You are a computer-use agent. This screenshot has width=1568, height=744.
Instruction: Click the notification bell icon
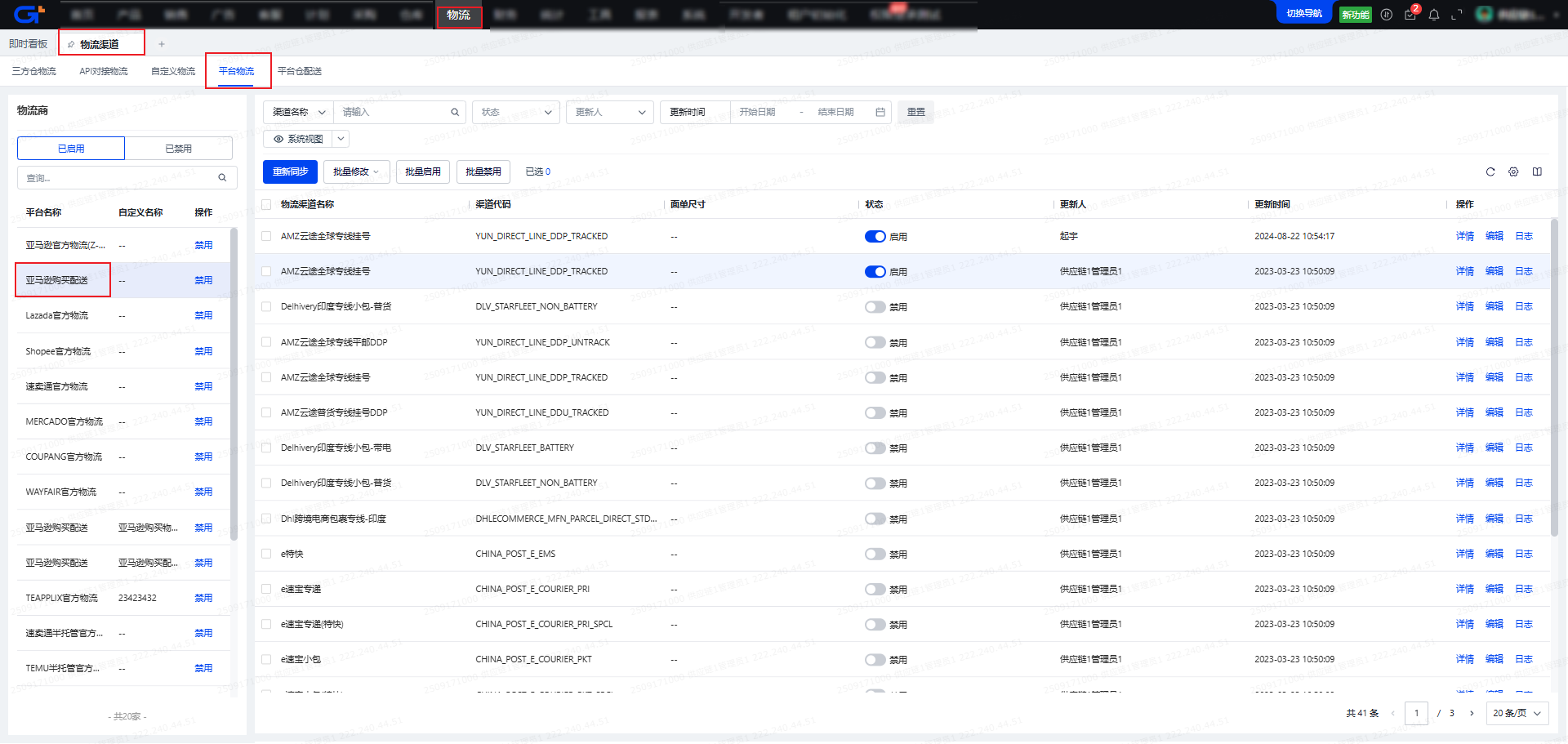click(x=1433, y=15)
